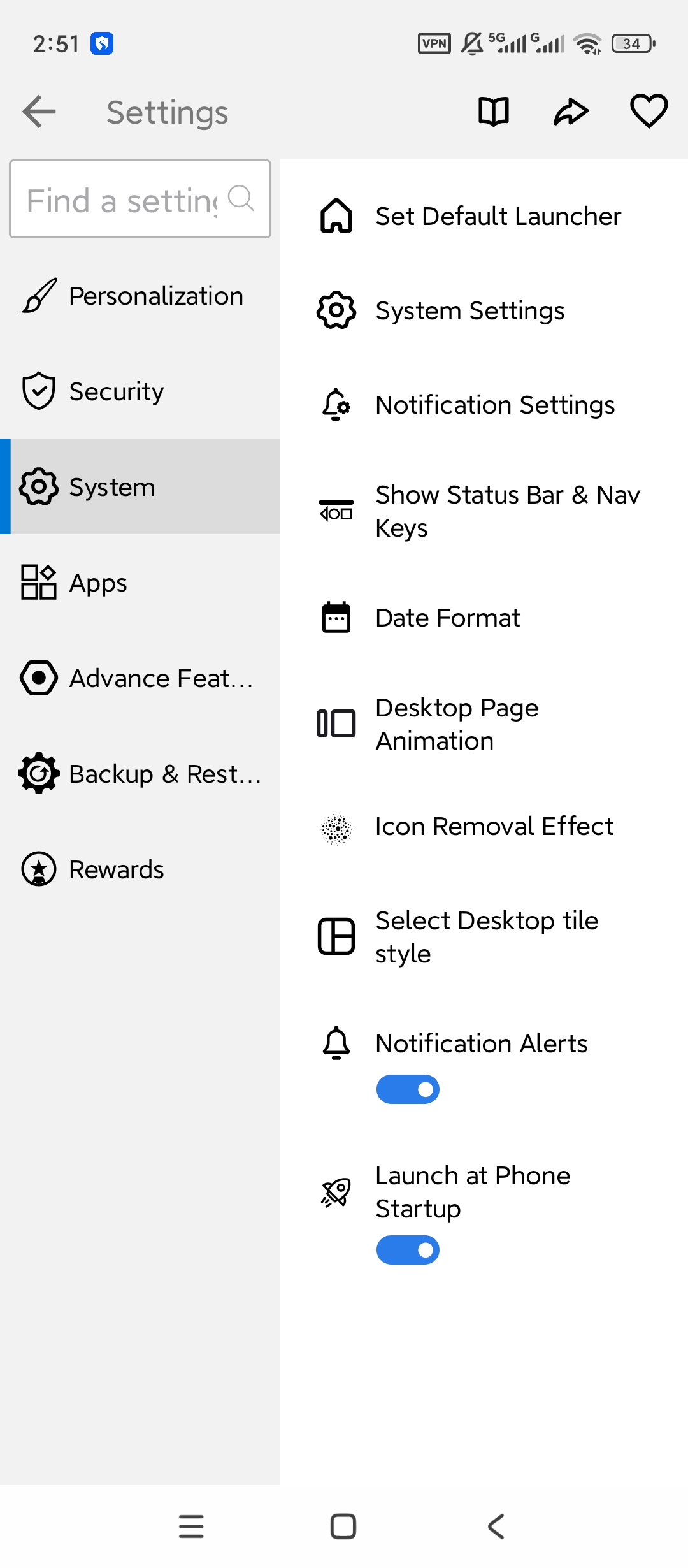Tap the home icon for Default Launcher
The width and height of the screenshot is (688, 1568).
click(336, 216)
